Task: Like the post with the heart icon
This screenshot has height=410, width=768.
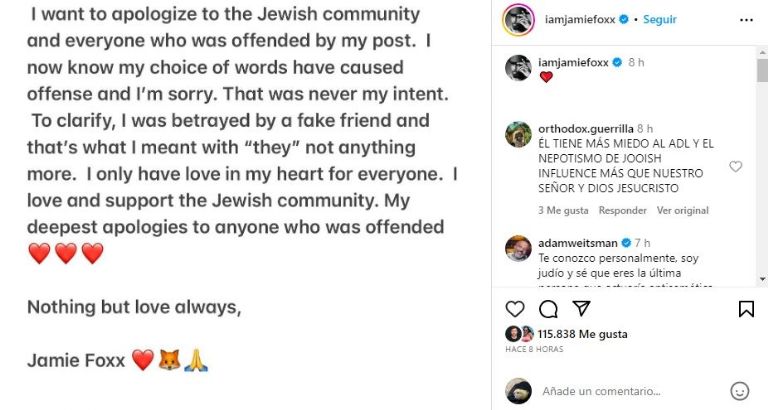Action: [x=515, y=309]
